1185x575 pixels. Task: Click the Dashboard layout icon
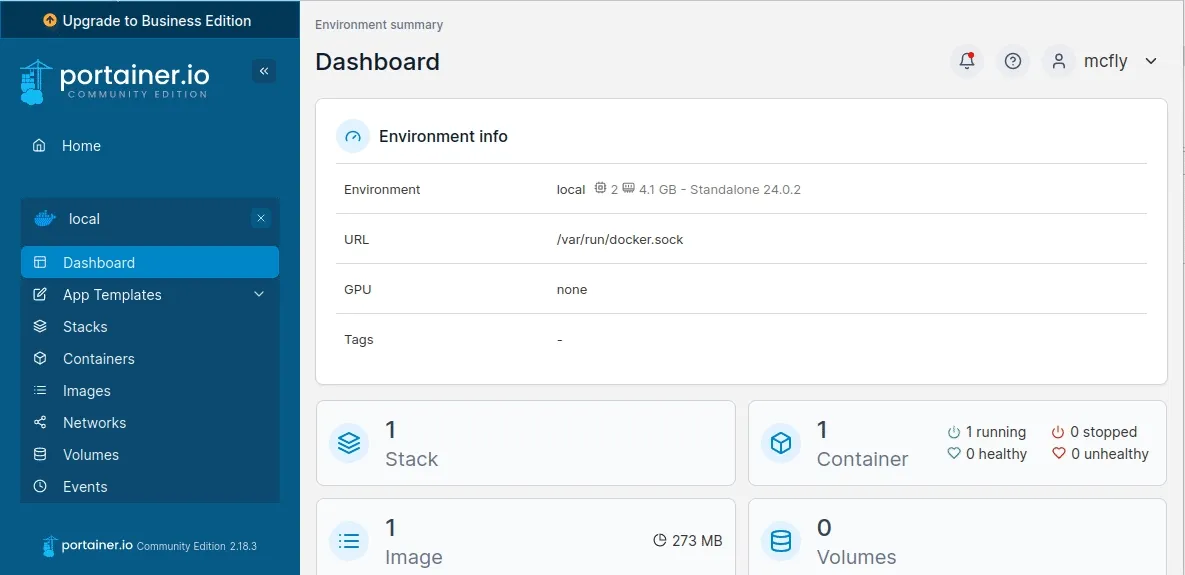coord(40,262)
